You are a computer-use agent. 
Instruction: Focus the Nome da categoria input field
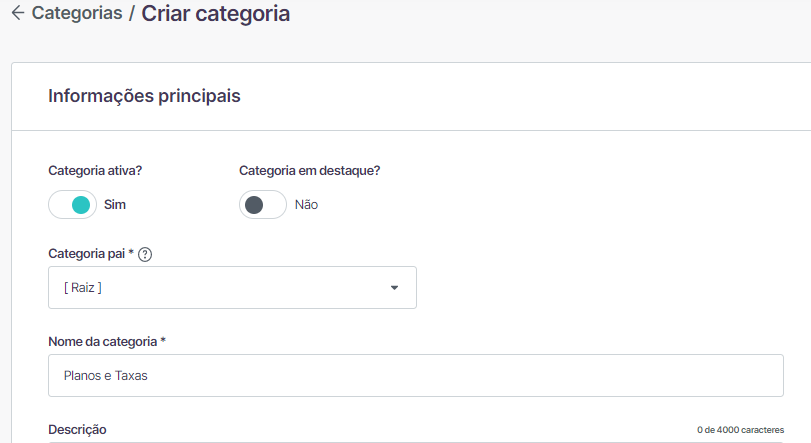tap(416, 376)
